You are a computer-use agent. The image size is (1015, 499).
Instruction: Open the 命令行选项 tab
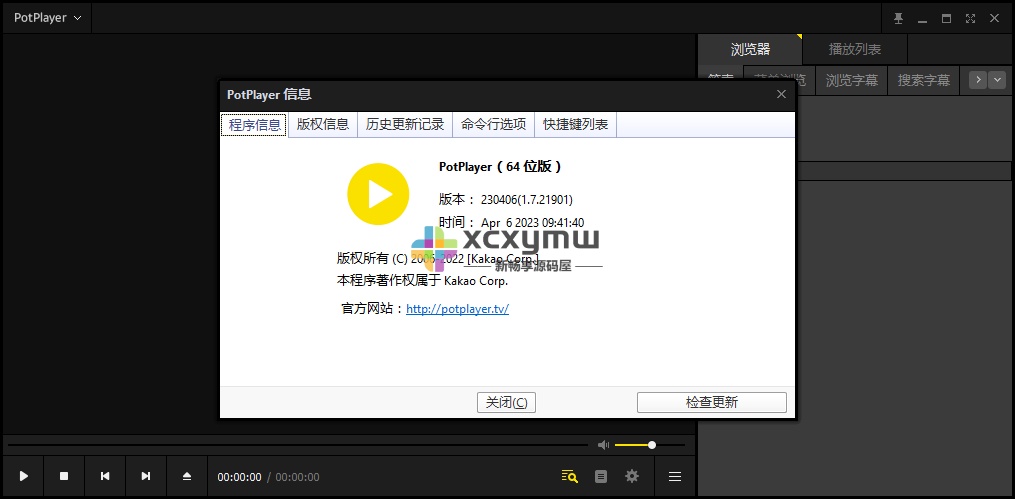pos(493,125)
